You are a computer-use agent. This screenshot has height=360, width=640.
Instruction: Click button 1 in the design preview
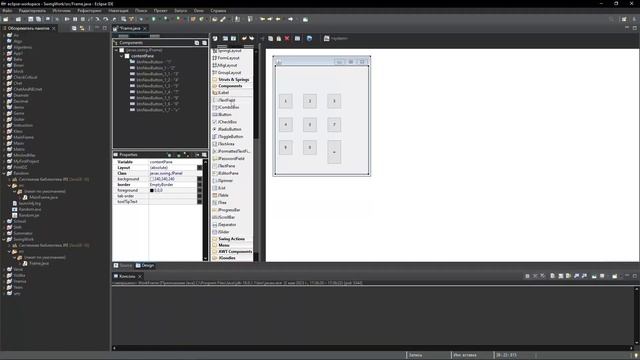coord(286,101)
